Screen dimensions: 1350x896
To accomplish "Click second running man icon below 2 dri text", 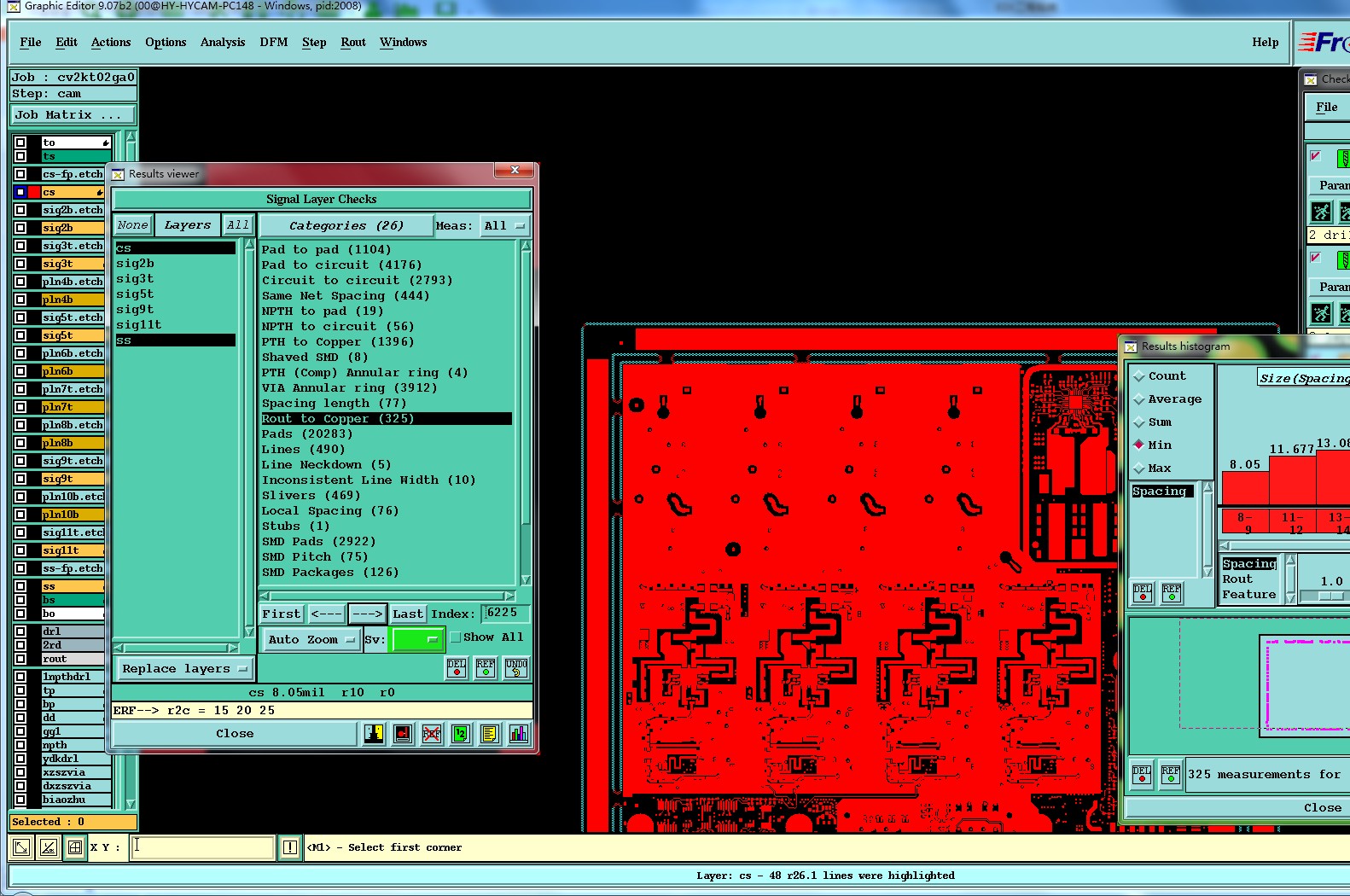I will [1321, 313].
